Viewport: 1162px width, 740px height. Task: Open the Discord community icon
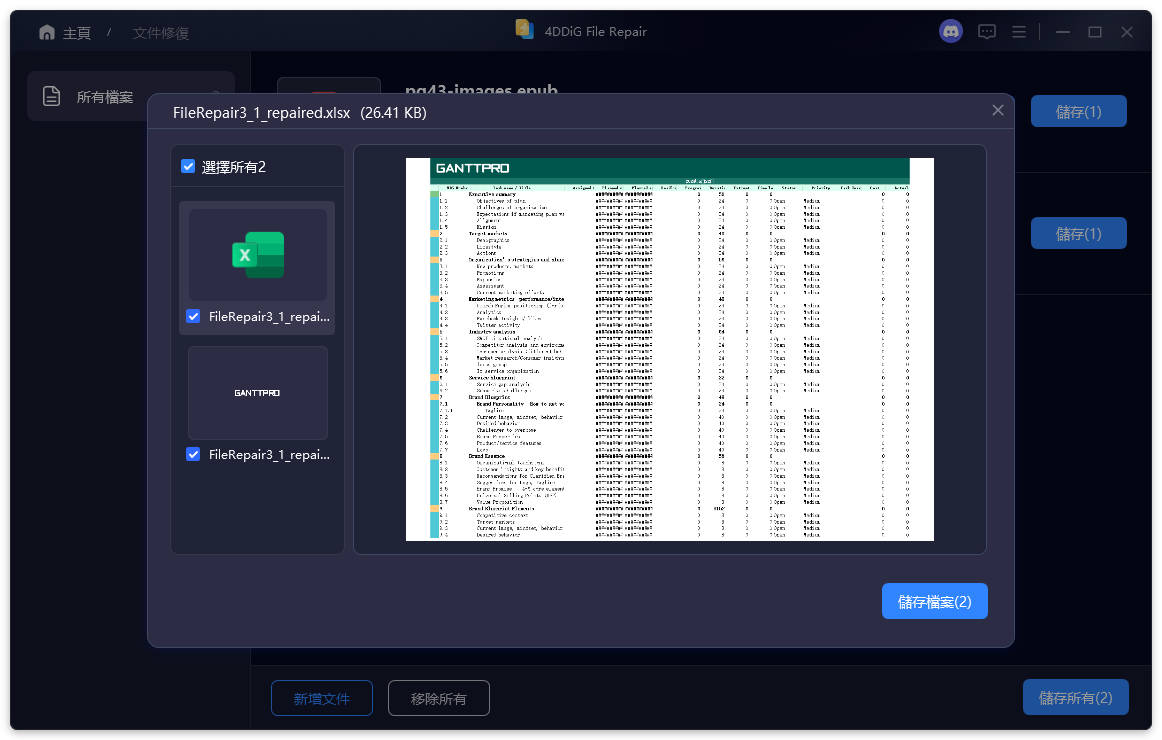[x=949, y=31]
